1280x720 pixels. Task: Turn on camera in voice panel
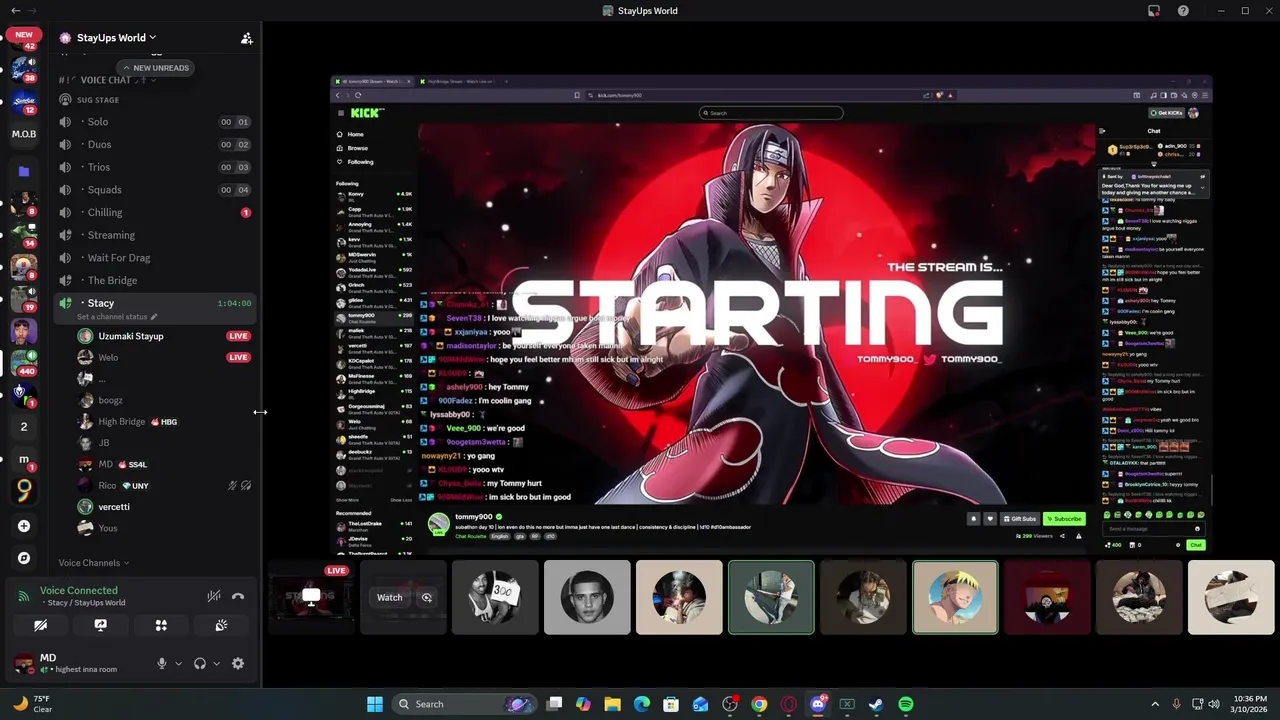40,625
